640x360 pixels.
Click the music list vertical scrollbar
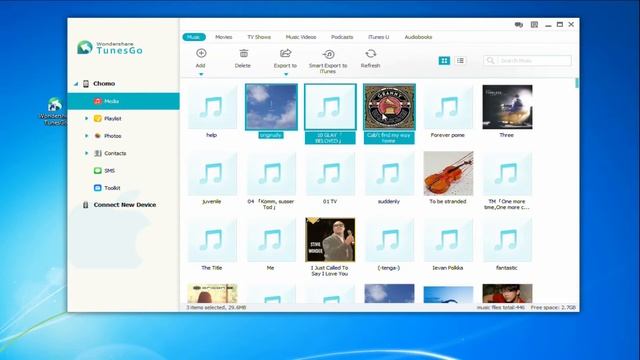[x=577, y=83]
